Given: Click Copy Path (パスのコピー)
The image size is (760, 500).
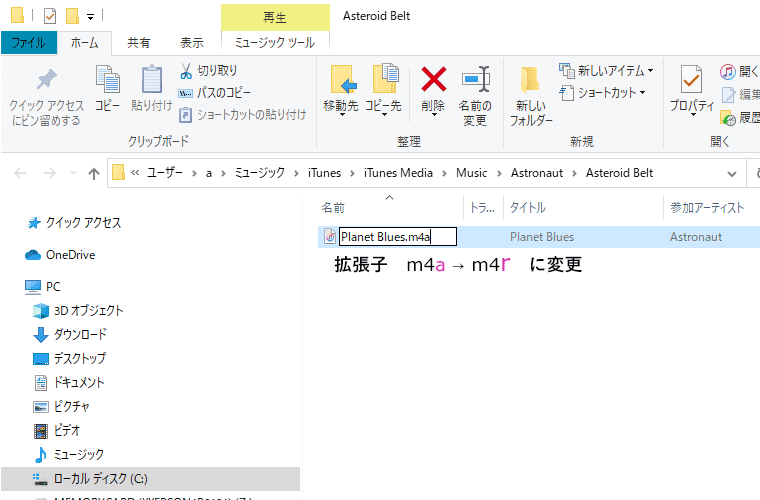Looking at the screenshot, I should coord(215,93).
